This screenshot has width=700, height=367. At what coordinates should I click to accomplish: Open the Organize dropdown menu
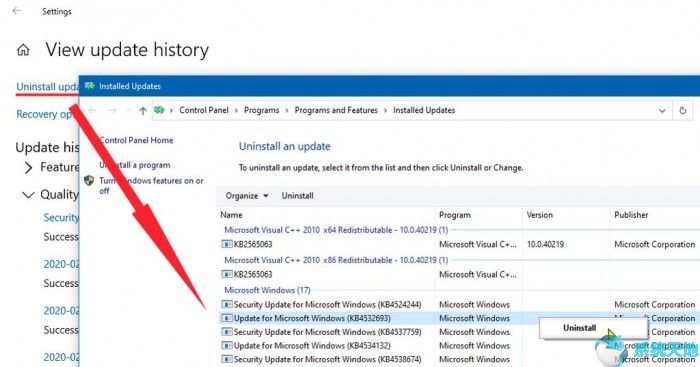[x=247, y=196]
